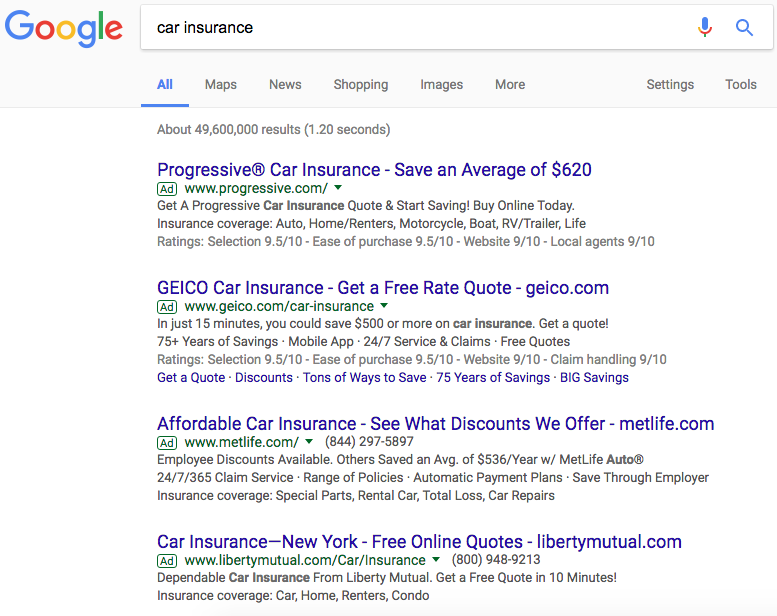Click 'In just 15 minutes' GEICO description
Screen dimensions: 777x616
(x=383, y=324)
